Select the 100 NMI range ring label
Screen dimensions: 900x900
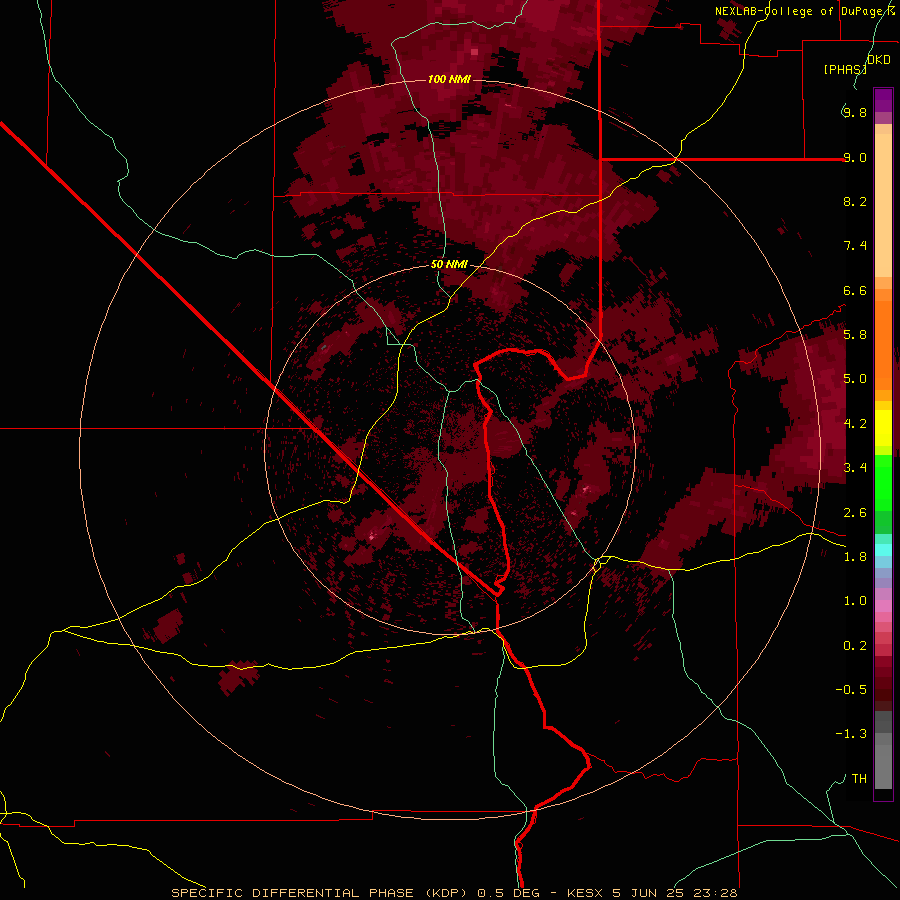pos(449,79)
